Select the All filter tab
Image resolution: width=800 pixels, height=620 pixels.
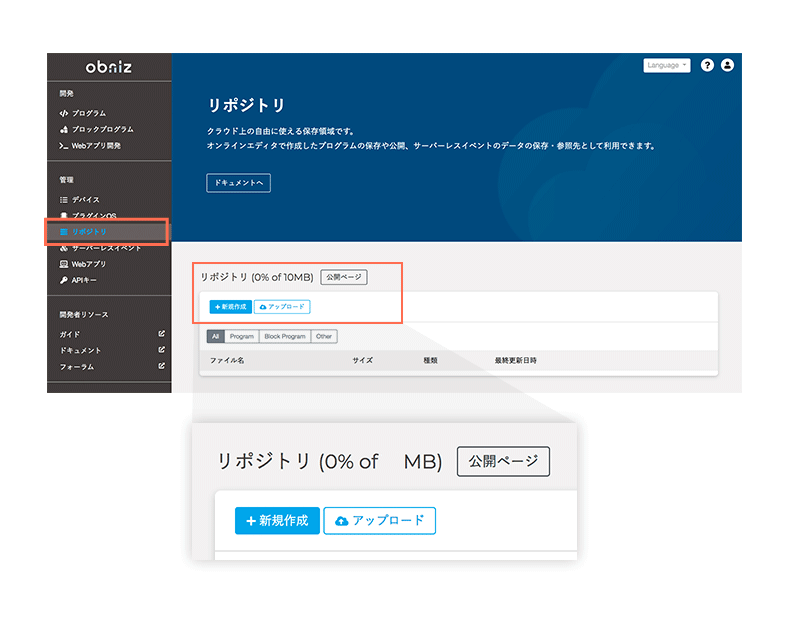pos(215,337)
